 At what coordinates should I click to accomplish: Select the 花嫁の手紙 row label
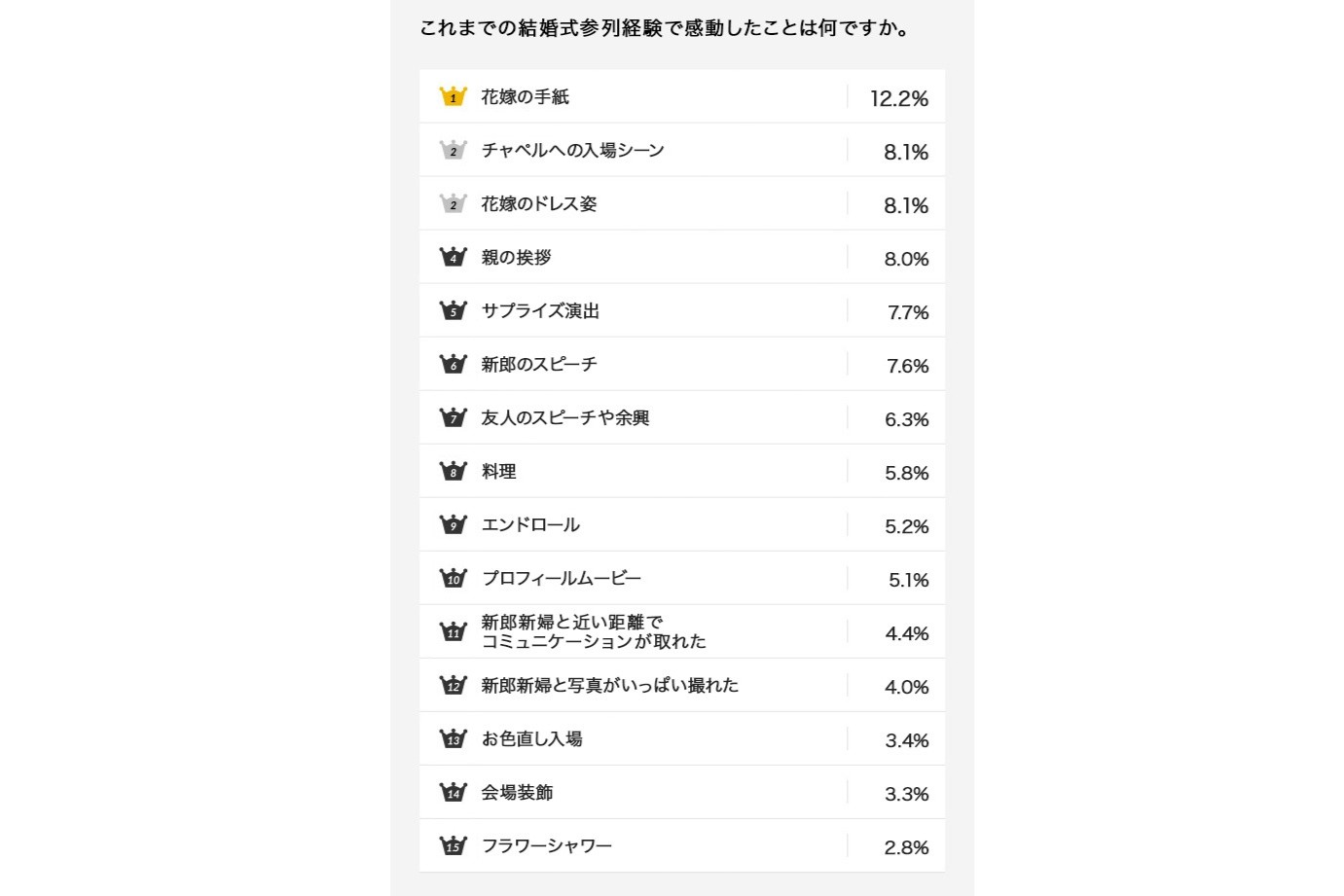click(x=525, y=96)
